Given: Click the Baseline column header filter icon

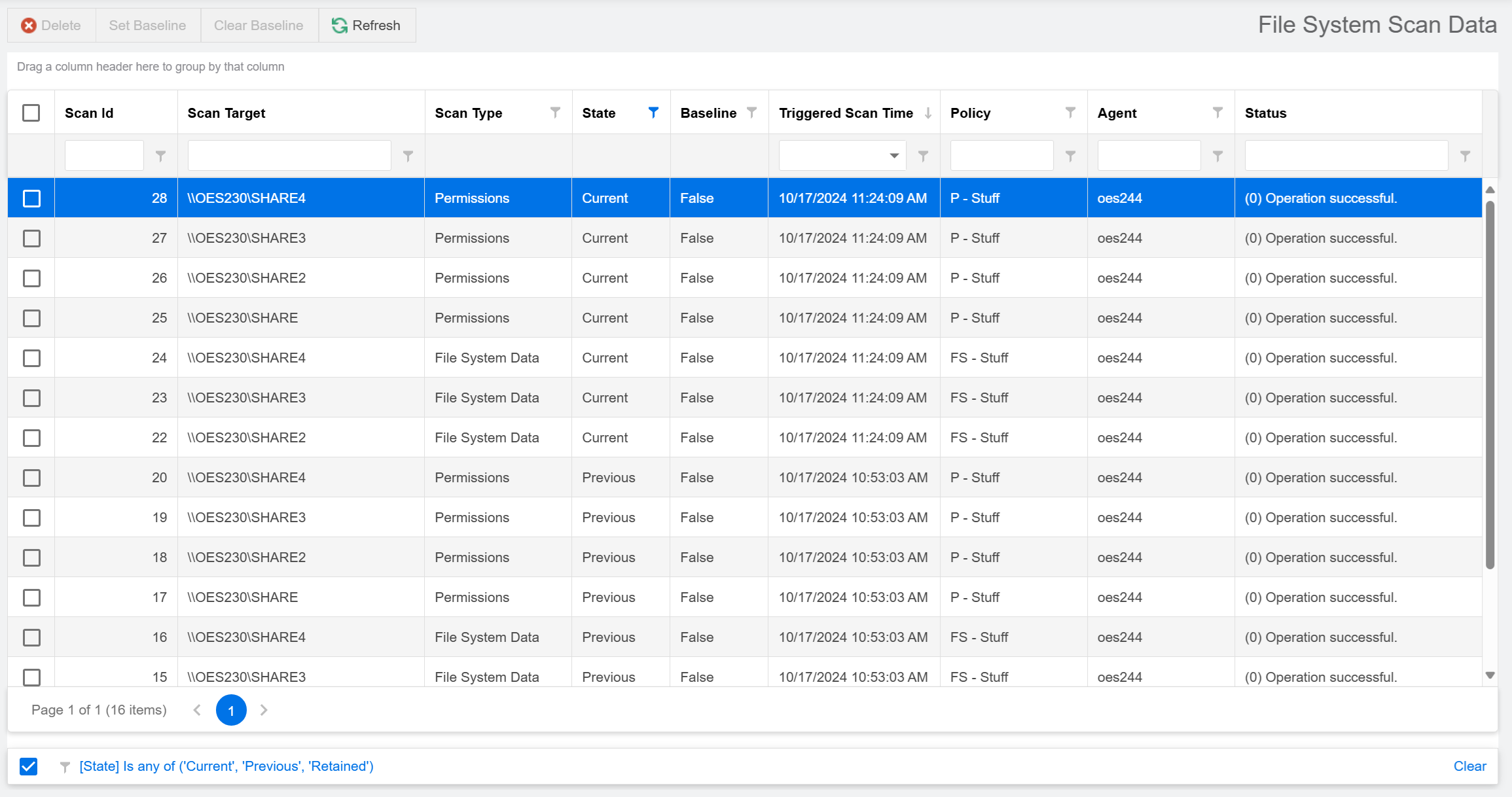Looking at the screenshot, I should (751, 113).
